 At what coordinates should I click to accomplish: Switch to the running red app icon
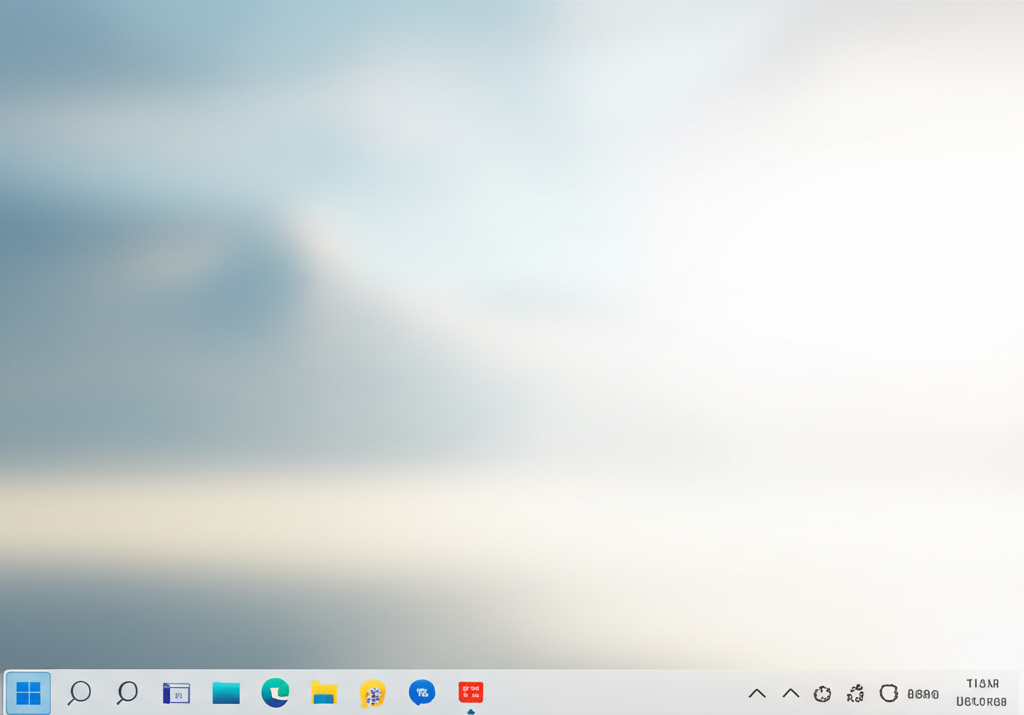470,692
